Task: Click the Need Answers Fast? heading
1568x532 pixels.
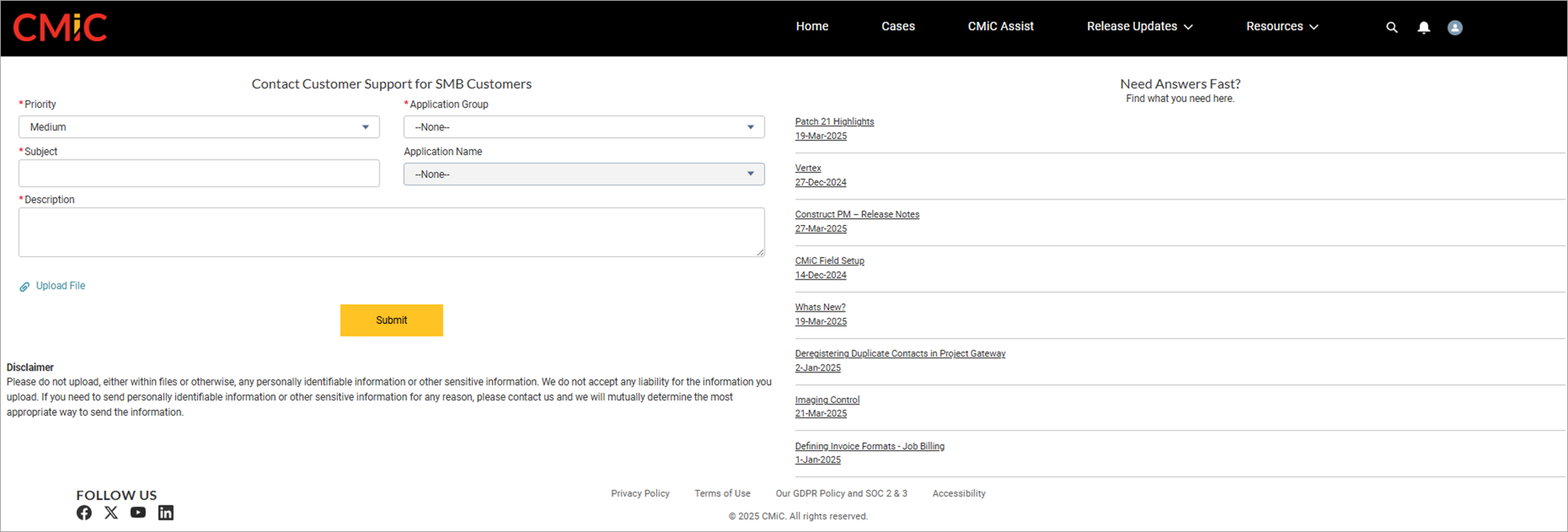Action: tap(1180, 83)
